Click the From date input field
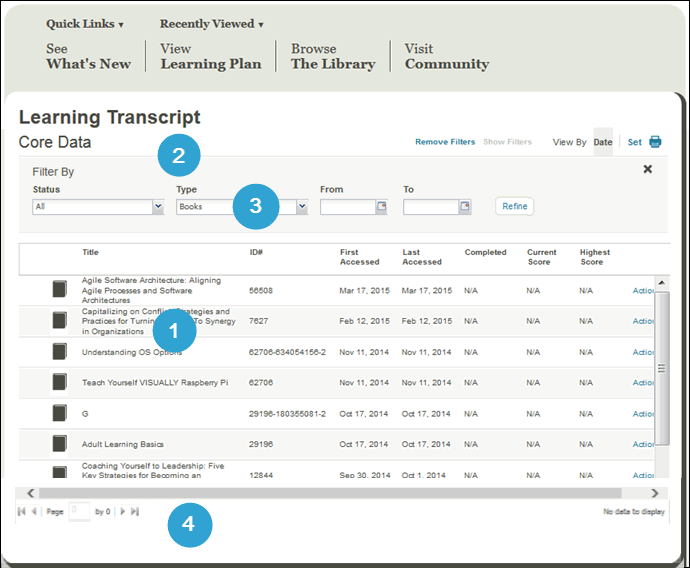690x568 pixels. point(348,206)
